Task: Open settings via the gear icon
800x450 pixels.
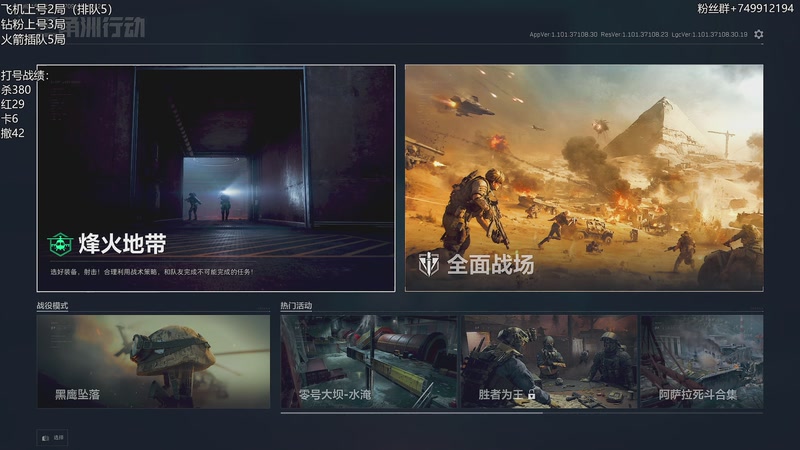Action: point(759,34)
